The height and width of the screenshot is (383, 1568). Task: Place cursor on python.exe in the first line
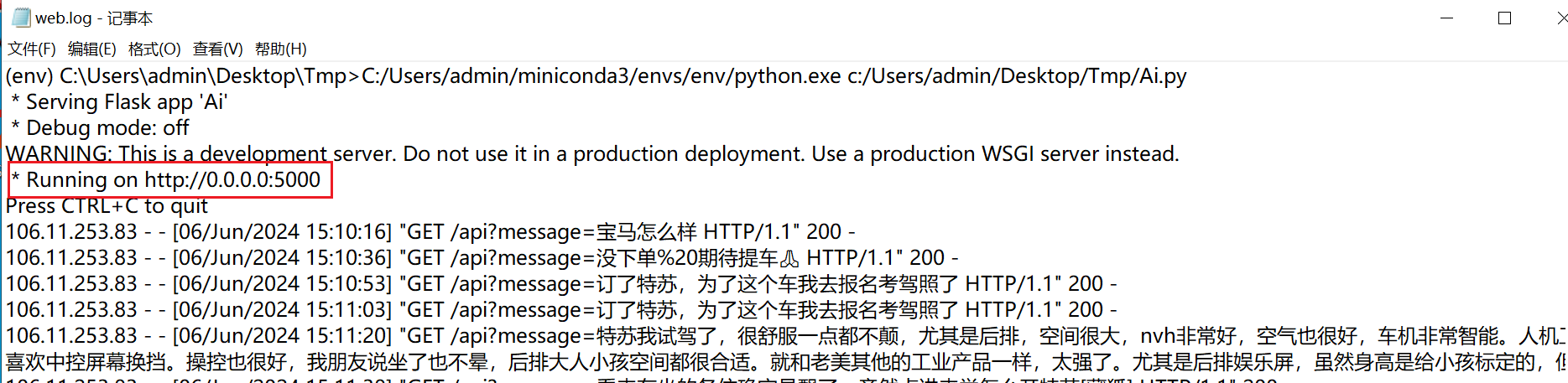tap(788, 76)
